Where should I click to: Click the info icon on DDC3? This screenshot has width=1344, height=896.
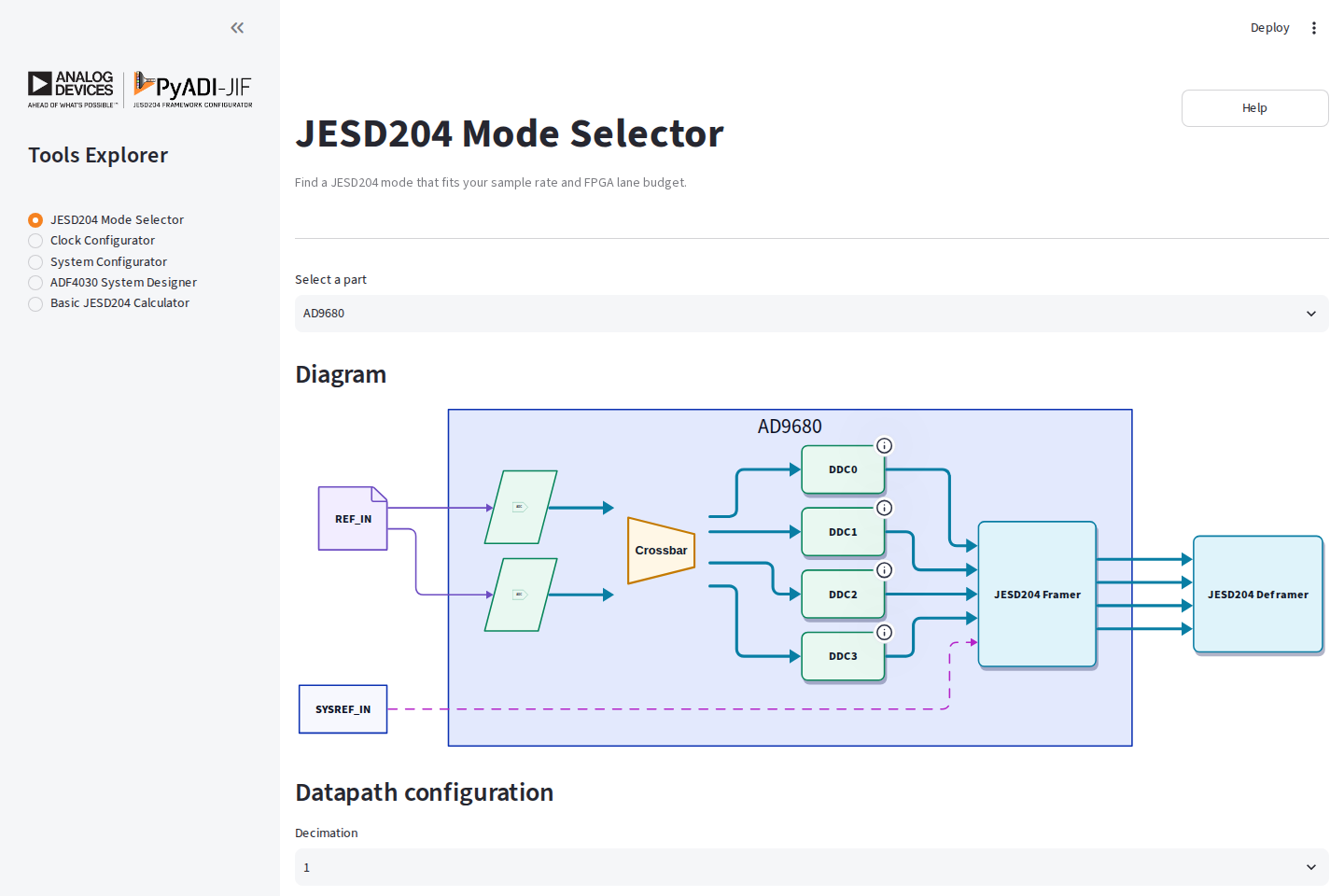click(x=884, y=633)
